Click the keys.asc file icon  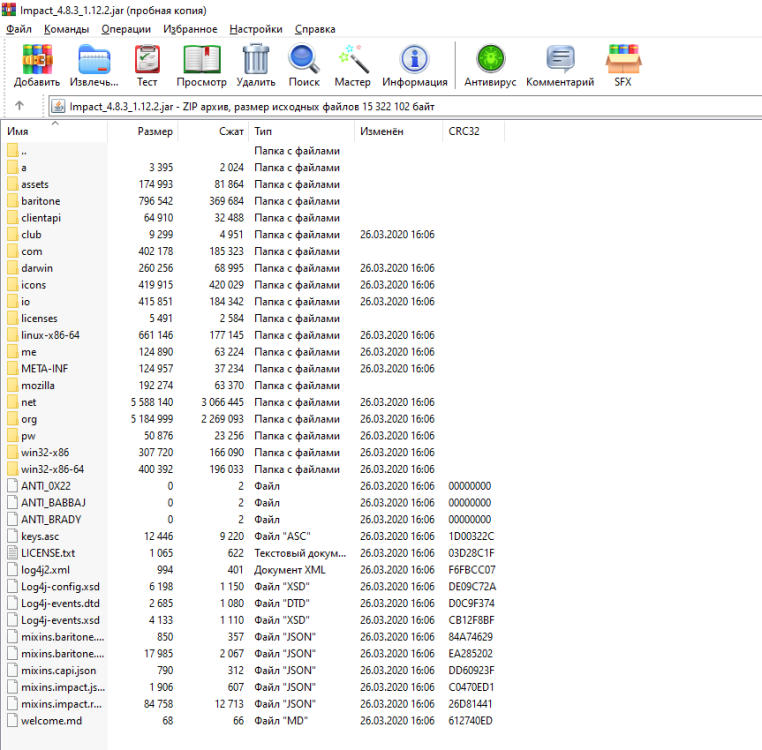13,536
